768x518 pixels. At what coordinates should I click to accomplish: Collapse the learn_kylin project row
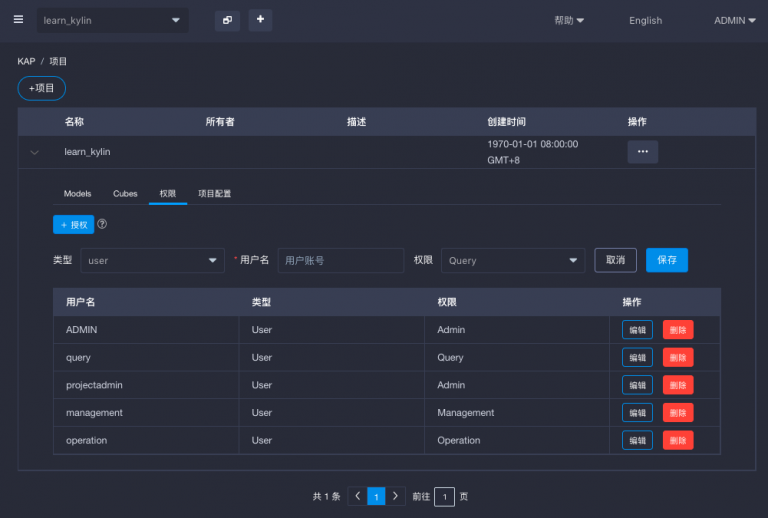[x=35, y=152]
